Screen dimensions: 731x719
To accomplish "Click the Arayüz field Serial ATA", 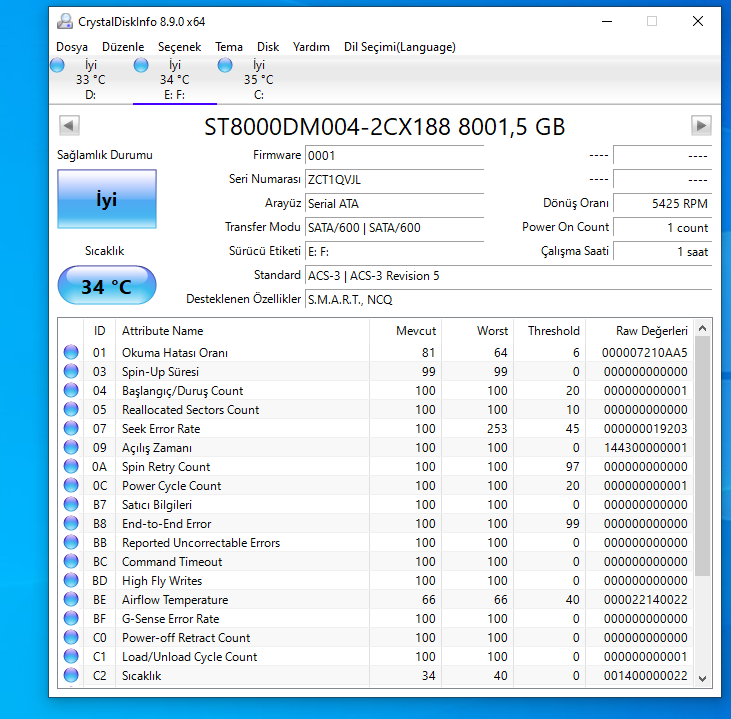I will pos(394,204).
